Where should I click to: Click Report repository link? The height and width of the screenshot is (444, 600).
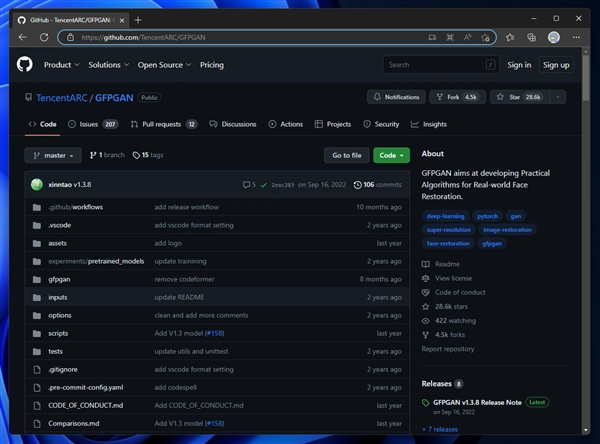448,349
